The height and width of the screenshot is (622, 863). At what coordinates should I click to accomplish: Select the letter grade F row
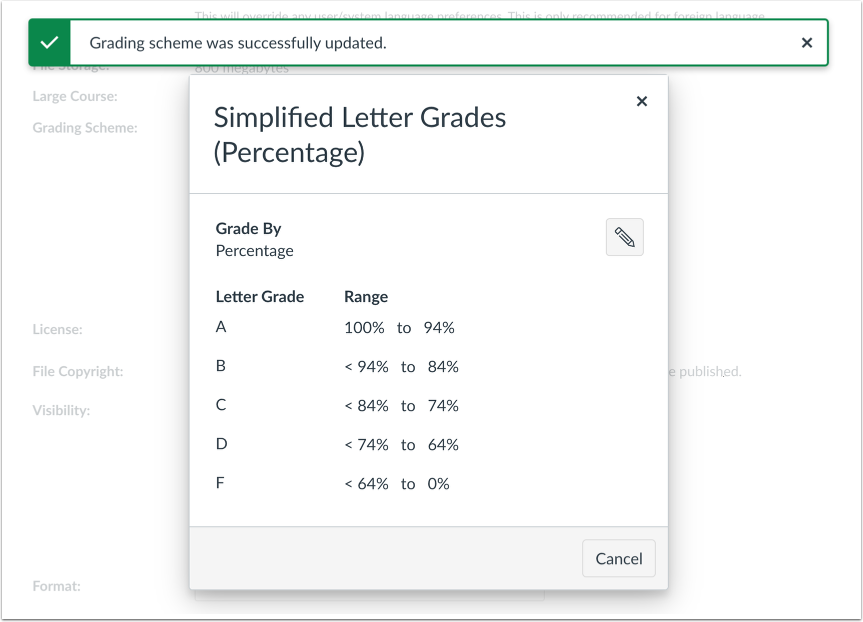pos(221,483)
